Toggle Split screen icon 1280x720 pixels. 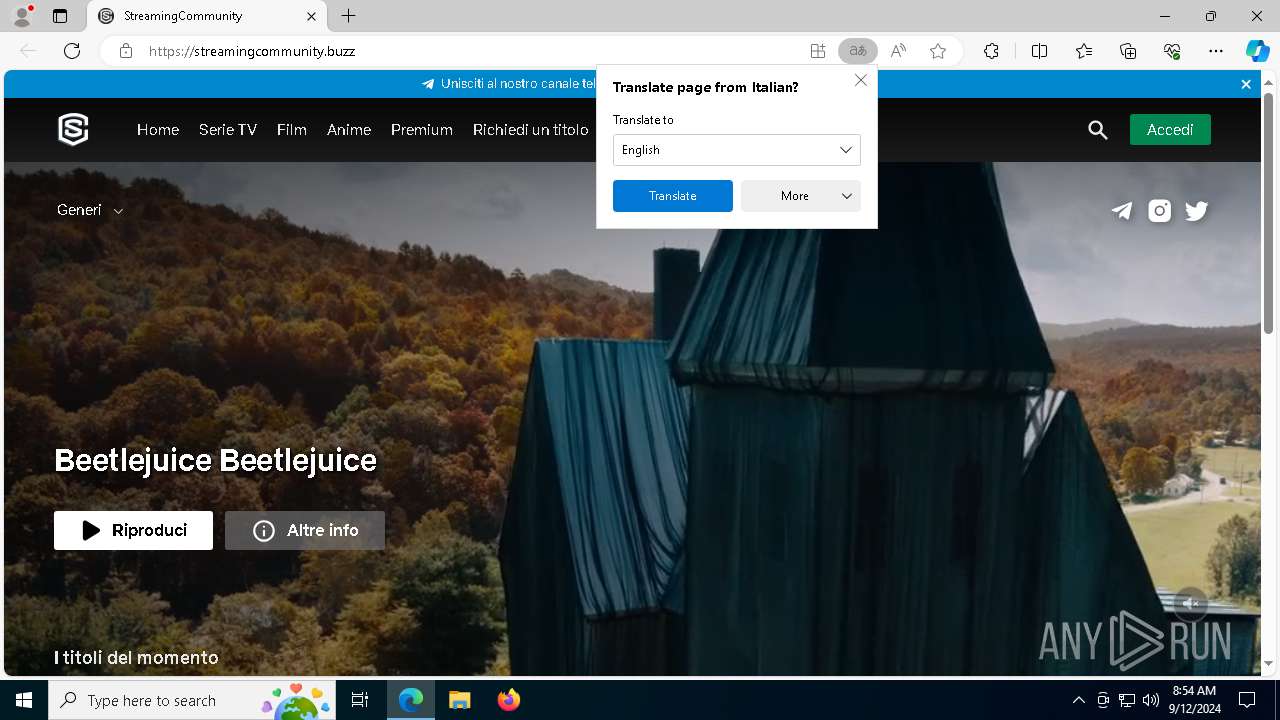[x=1039, y=51]
